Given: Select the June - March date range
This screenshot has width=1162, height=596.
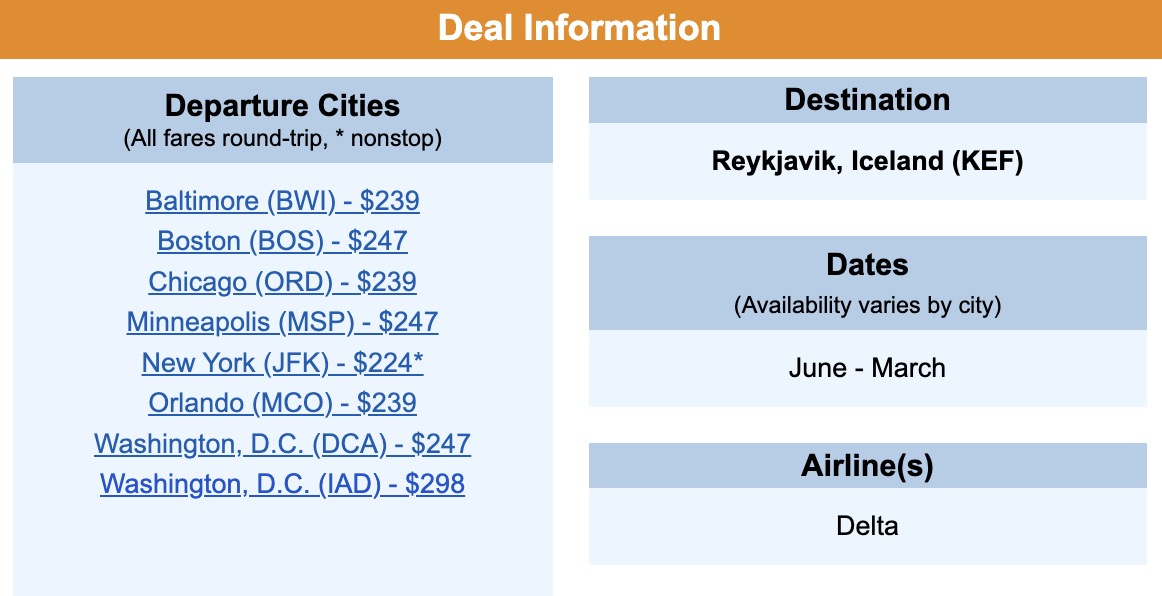Looking at the screenshot, I should click(867, 368).
